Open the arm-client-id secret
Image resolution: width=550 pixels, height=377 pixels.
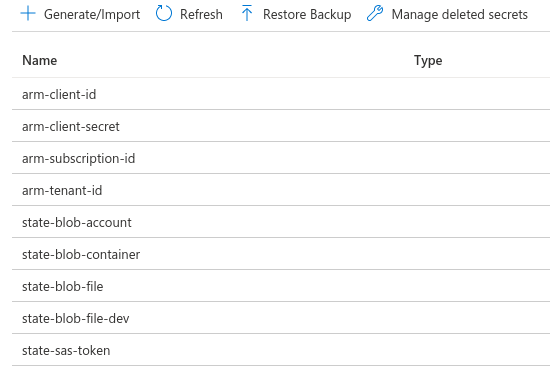(x=59, y=94)
